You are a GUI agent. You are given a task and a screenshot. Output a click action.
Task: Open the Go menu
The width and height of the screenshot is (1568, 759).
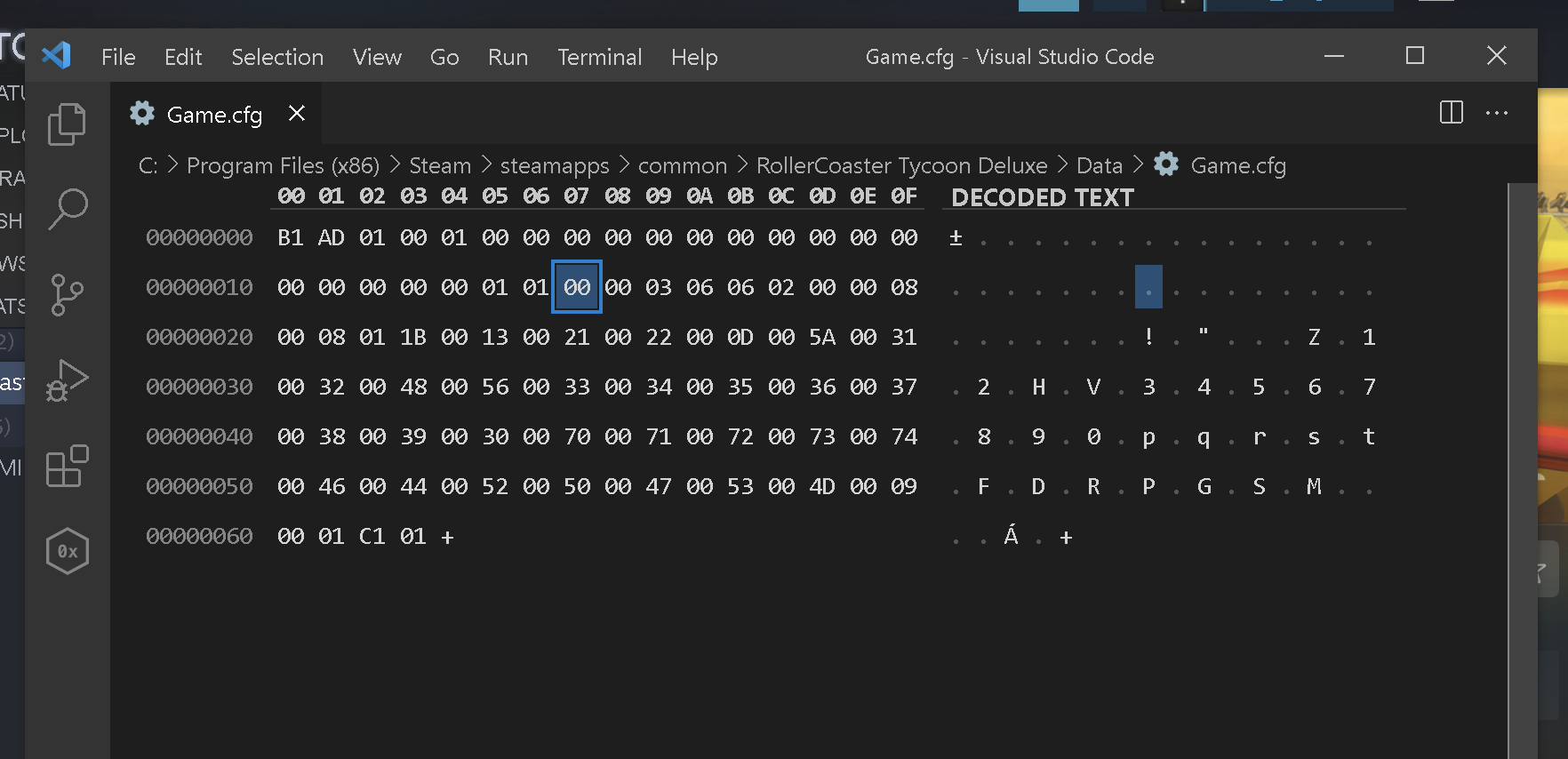click(x=444, y=57)
